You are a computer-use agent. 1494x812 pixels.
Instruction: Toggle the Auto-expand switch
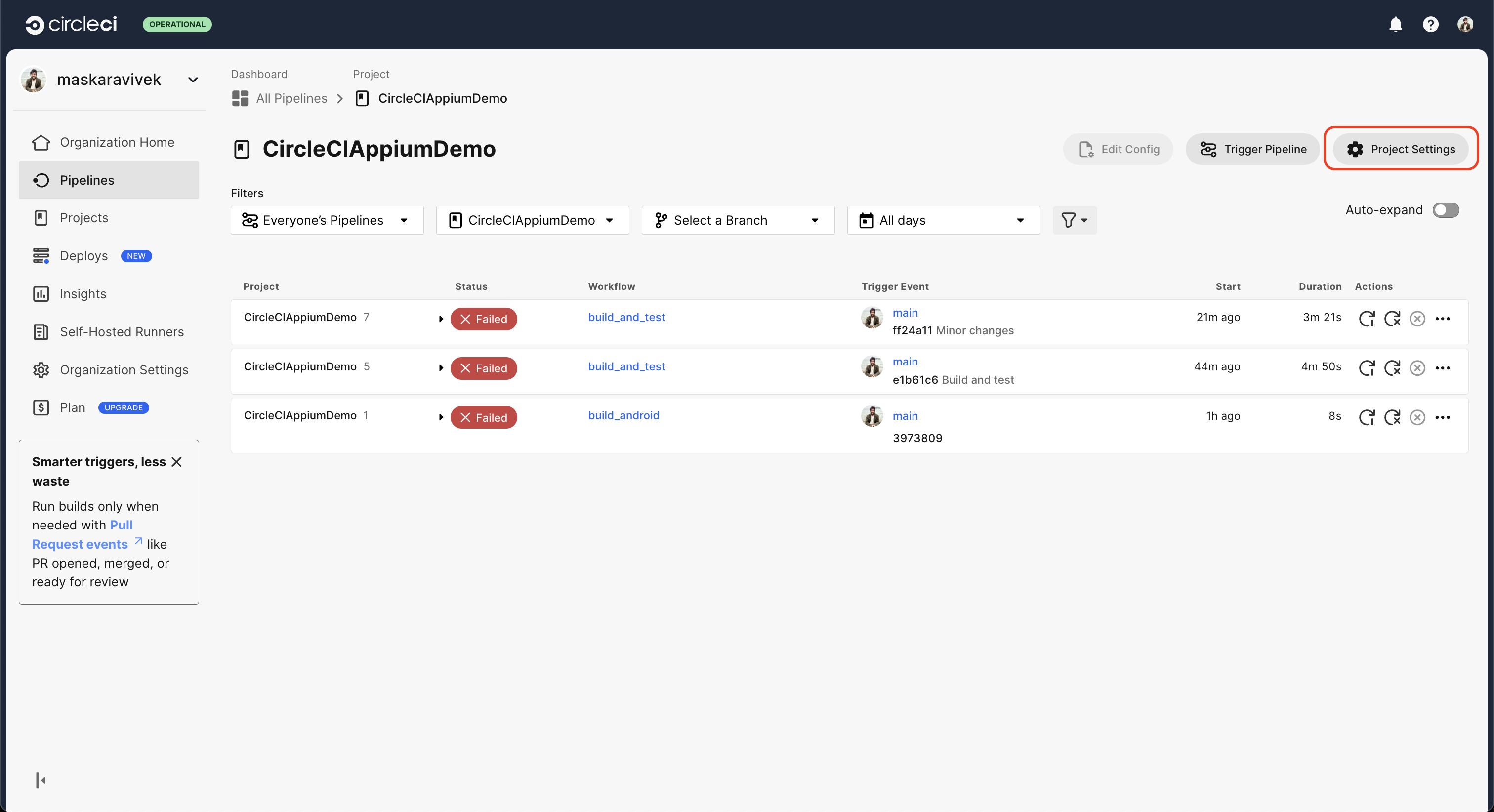click(1445, 210)
